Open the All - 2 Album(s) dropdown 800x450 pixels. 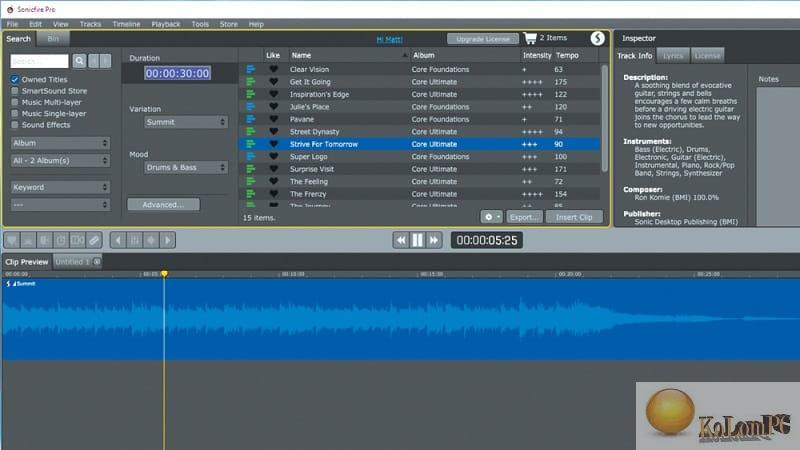60,161
